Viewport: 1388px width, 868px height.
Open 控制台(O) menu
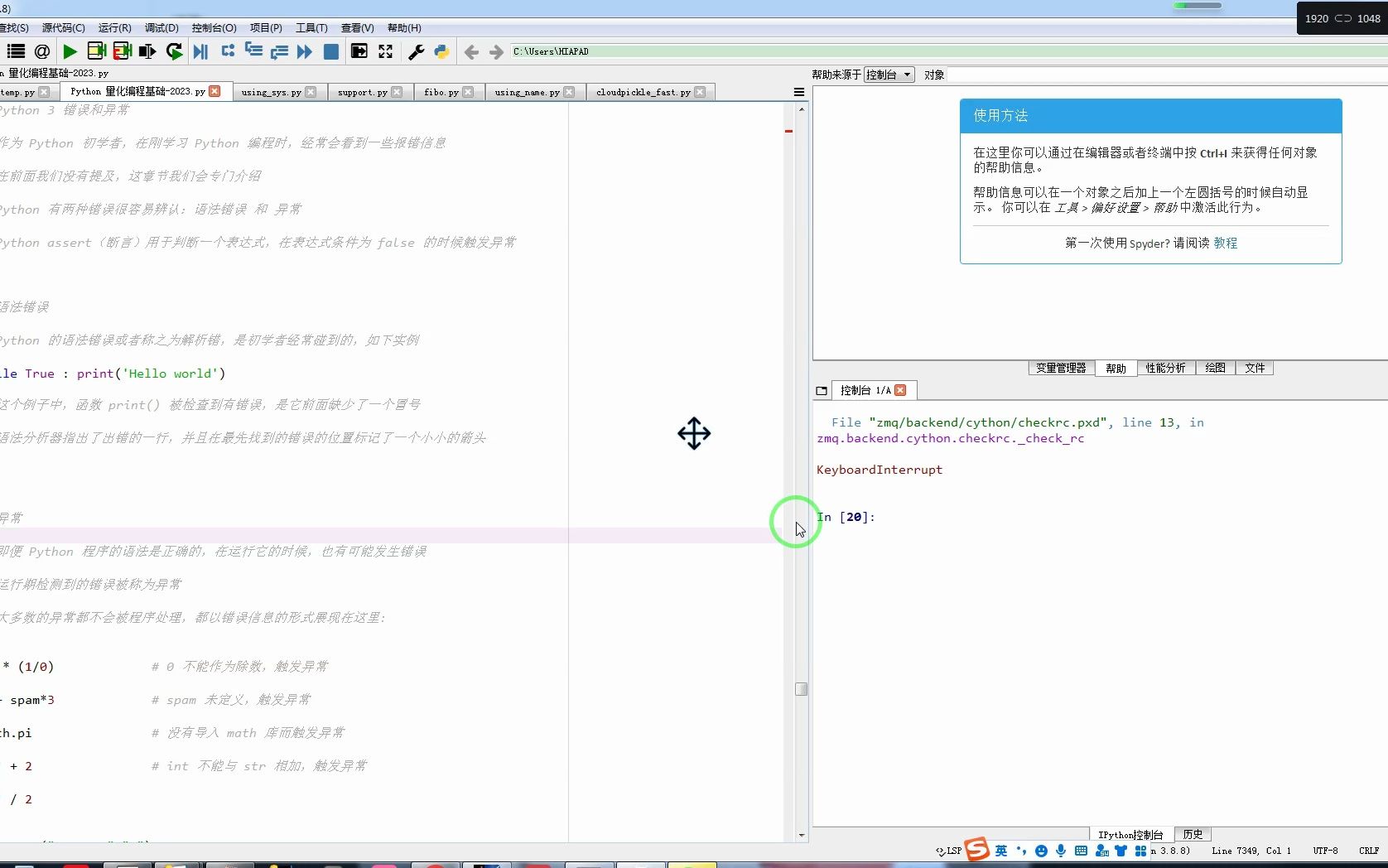pos(214,27)
